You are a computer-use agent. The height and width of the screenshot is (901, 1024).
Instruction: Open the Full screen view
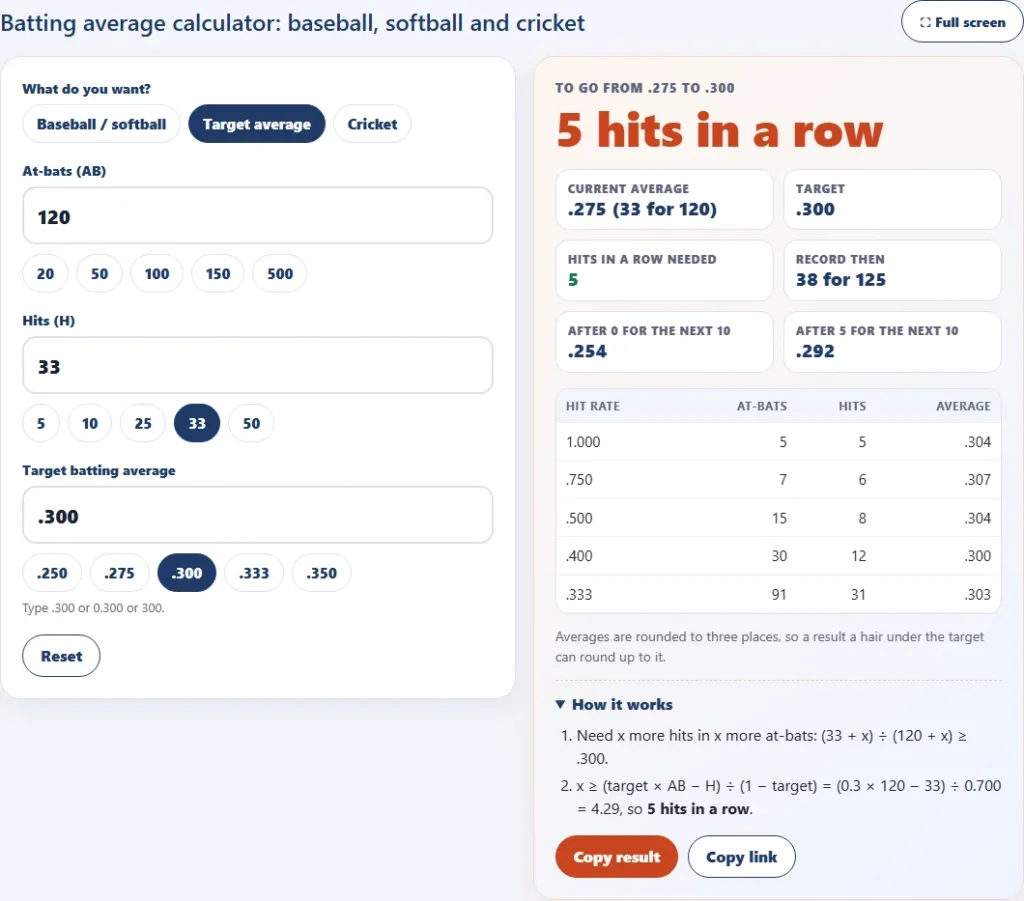coord(962,22)
